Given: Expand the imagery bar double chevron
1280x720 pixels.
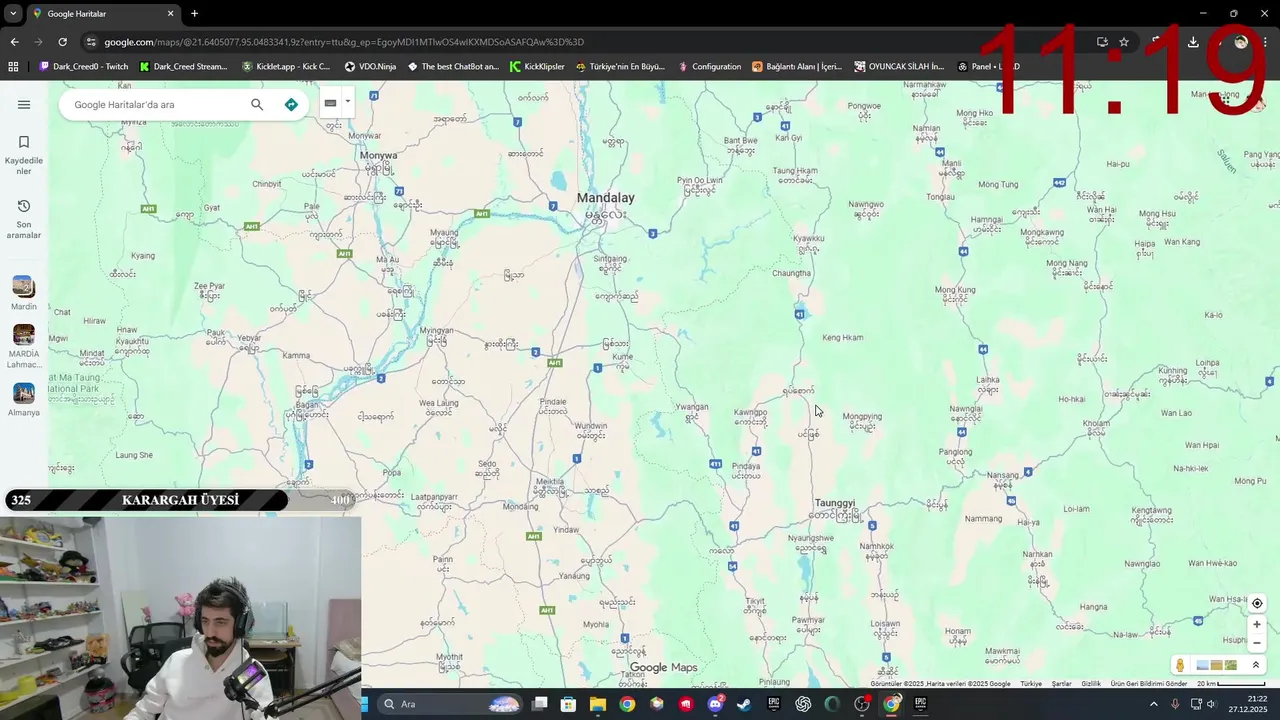Looking at the screenshot, I should (1256, 665).
